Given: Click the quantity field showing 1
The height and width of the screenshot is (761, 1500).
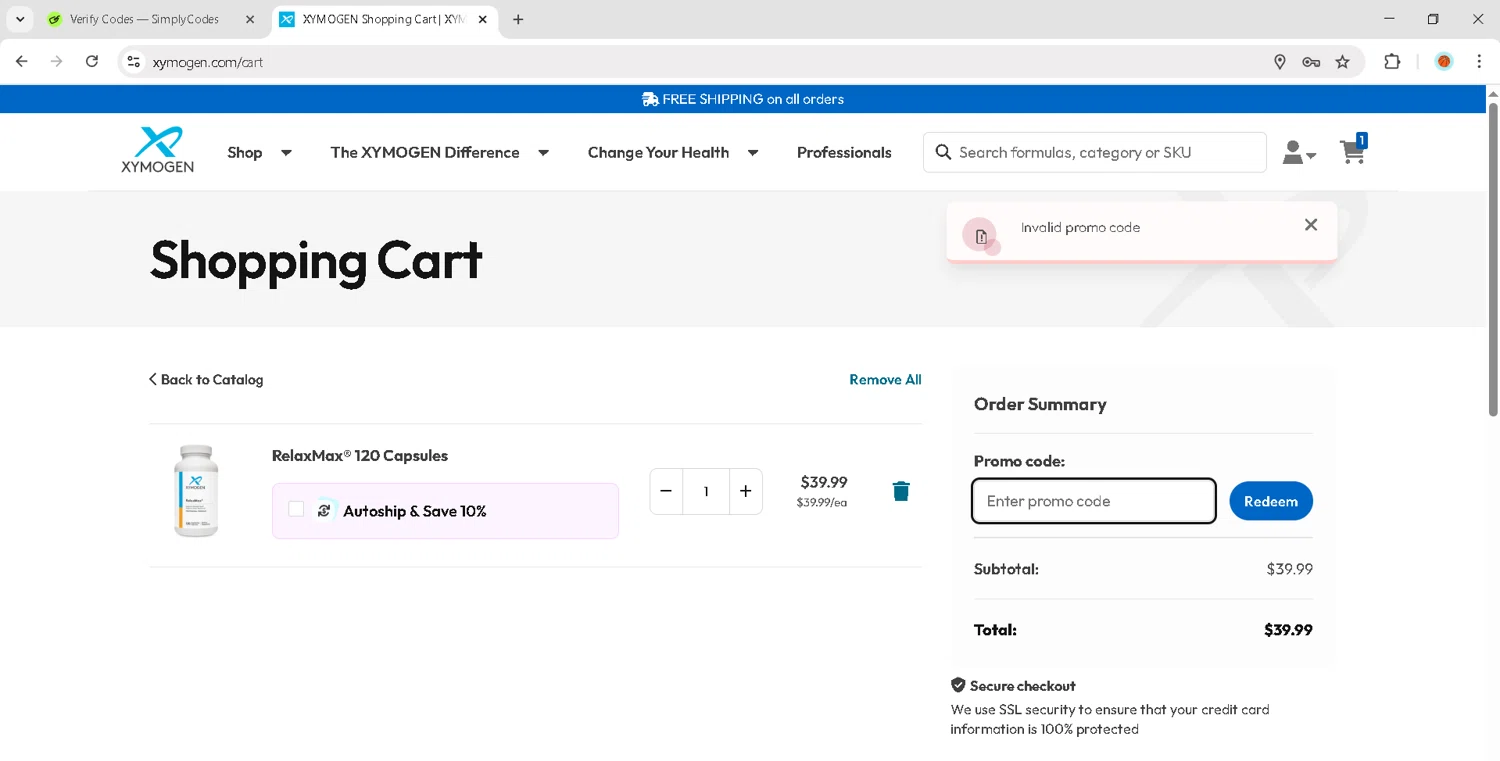Looking at the screenshot, I should click(x=706, y=491).
